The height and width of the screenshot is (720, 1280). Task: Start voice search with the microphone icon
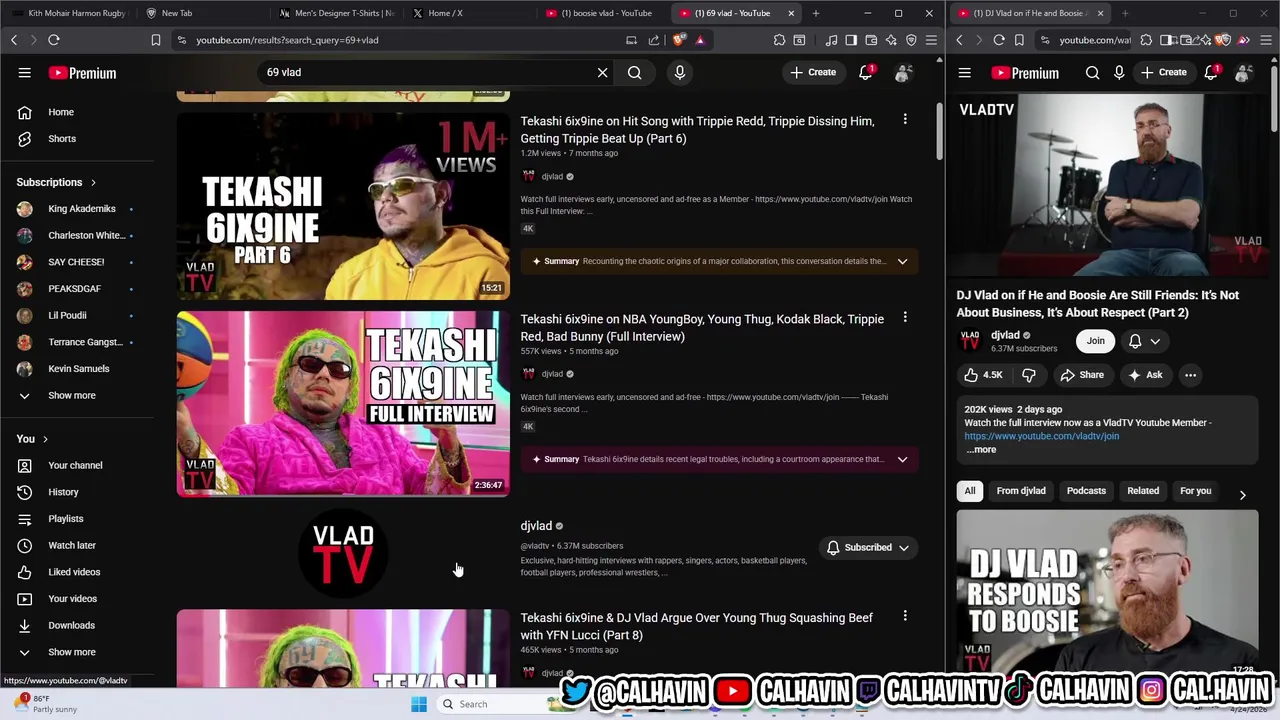(679, 72)
